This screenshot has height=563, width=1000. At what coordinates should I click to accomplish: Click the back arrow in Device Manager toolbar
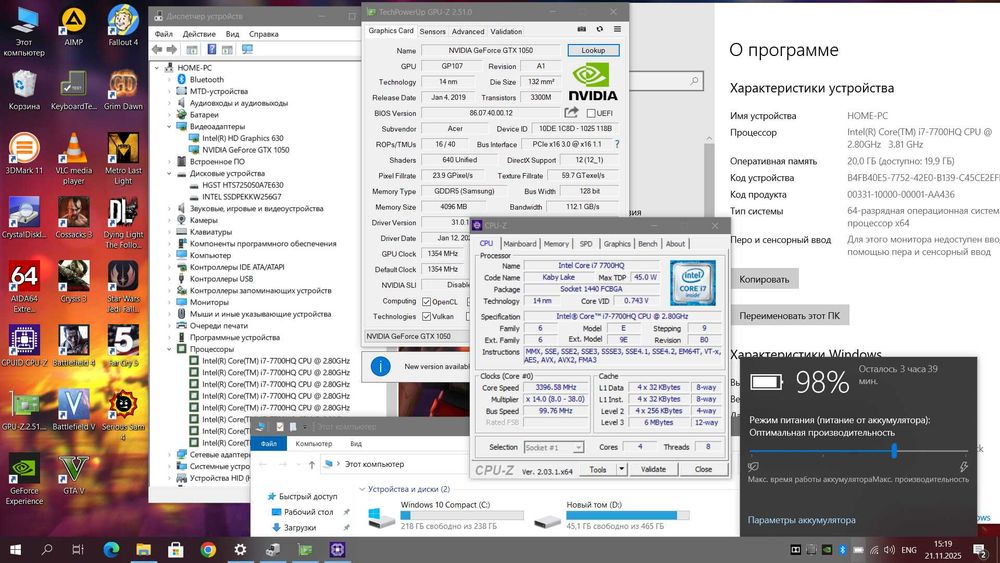point(158,49)
